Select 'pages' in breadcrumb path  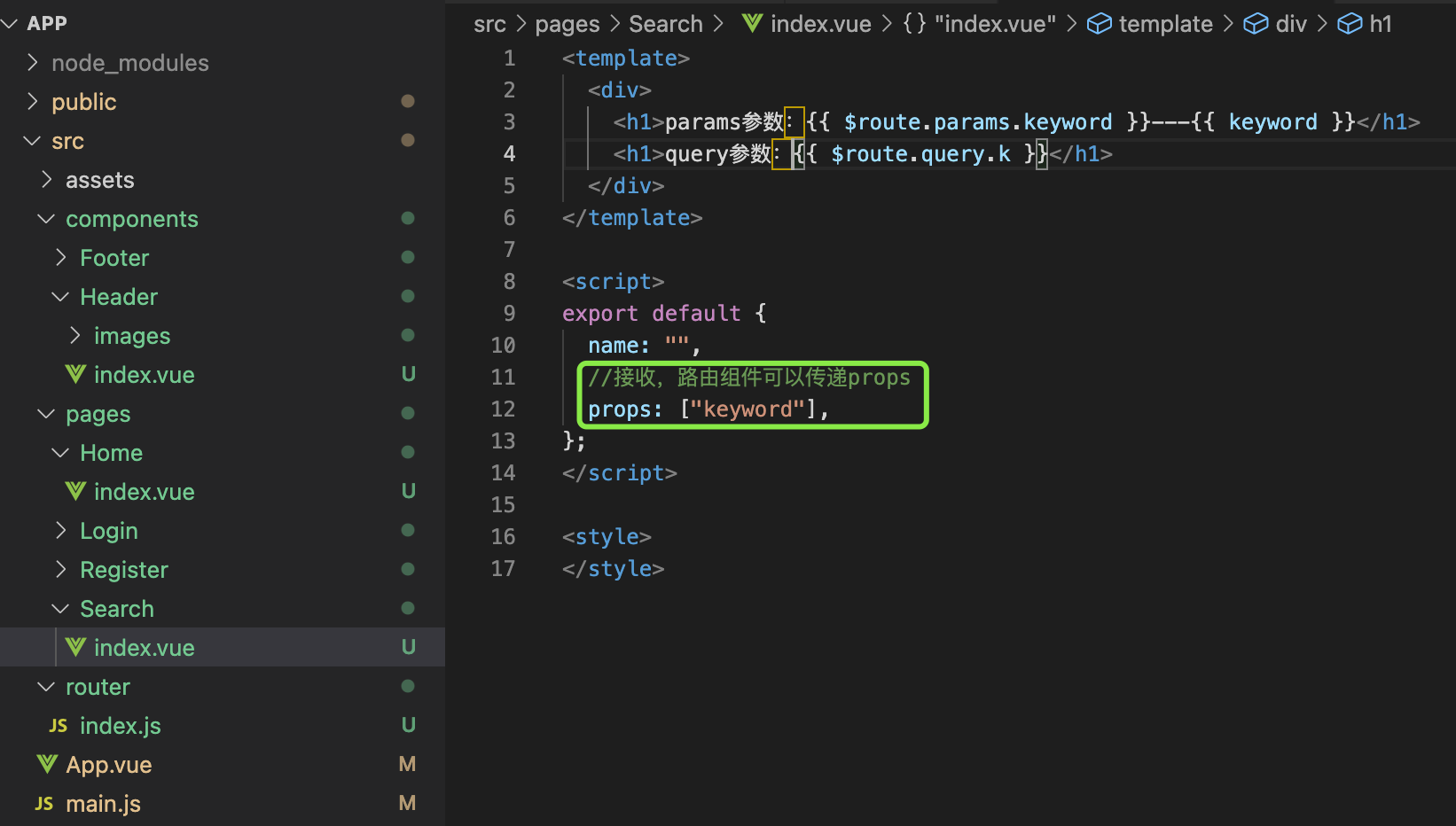coord(568,24)
